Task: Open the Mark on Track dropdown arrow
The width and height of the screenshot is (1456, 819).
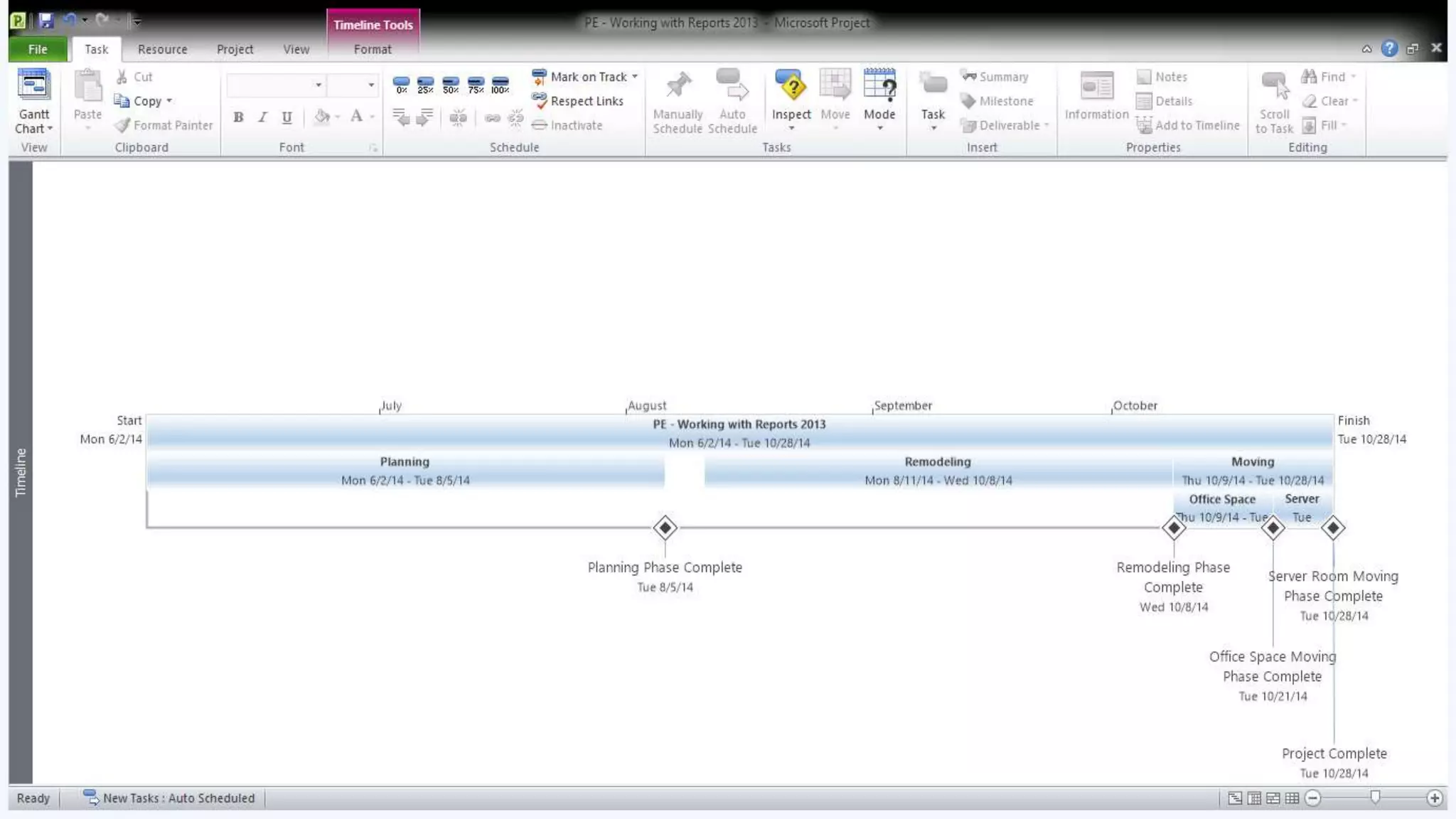Action: tap(635, 76)
